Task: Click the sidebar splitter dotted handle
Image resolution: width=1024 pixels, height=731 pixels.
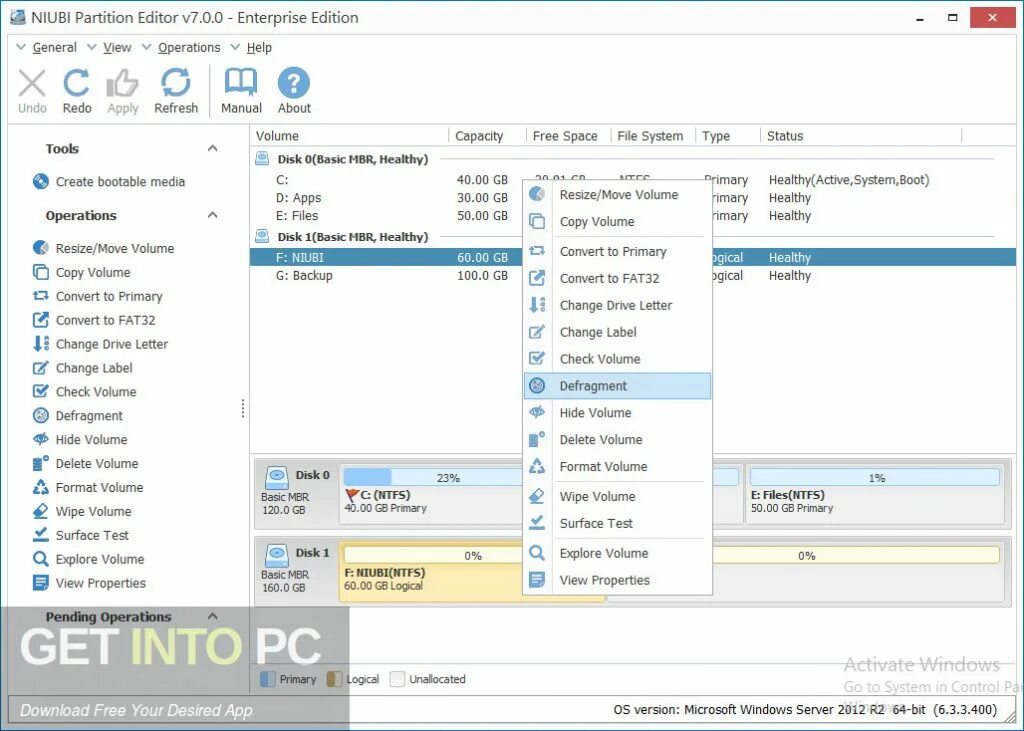Action: click(243, 408)
